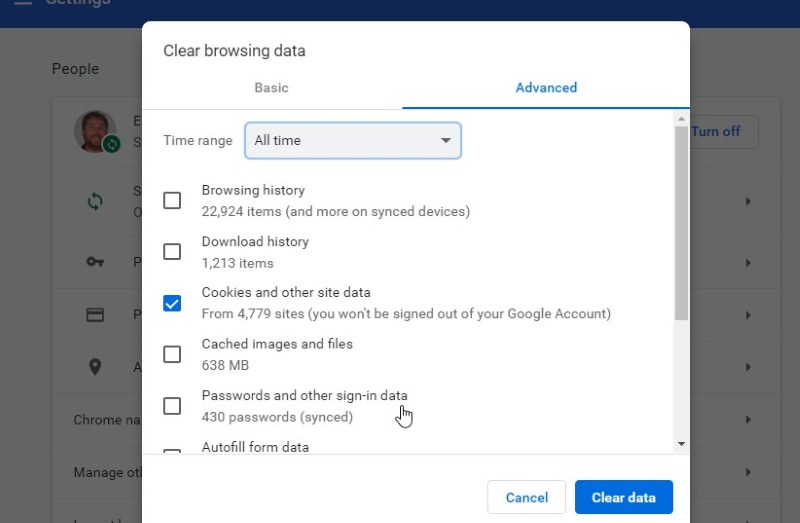
Task: Click the dialog's vertical scrollbar thumb
Action: (x=681, y=223)
